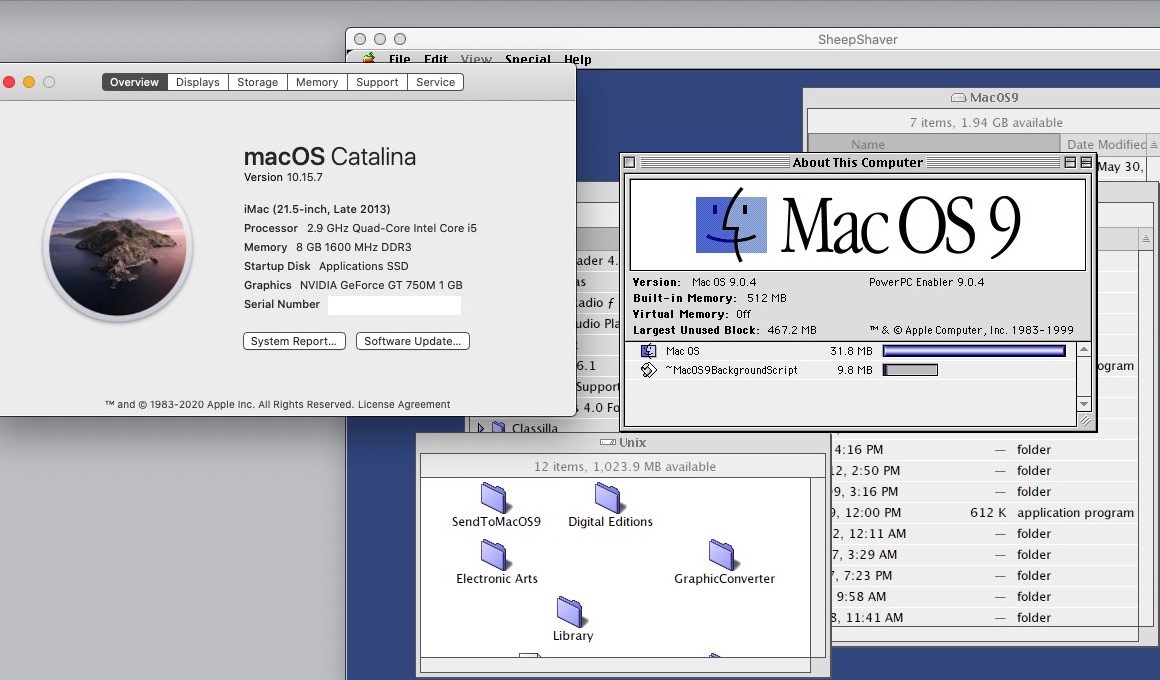
Task: Click the 3:16 PM folder row
Action: tap(985, 491)
